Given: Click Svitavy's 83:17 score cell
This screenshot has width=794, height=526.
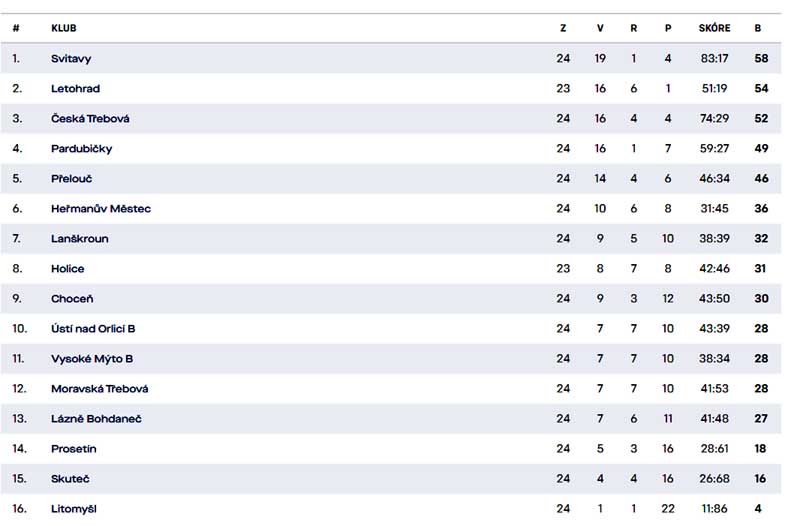Looking at the screenshot, I should click(x=714, y=59).
